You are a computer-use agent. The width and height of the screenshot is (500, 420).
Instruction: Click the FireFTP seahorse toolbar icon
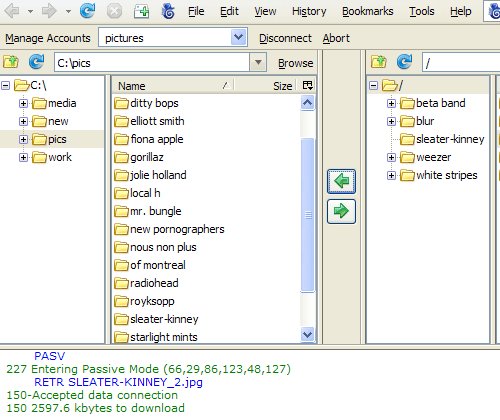pos(168,11)
